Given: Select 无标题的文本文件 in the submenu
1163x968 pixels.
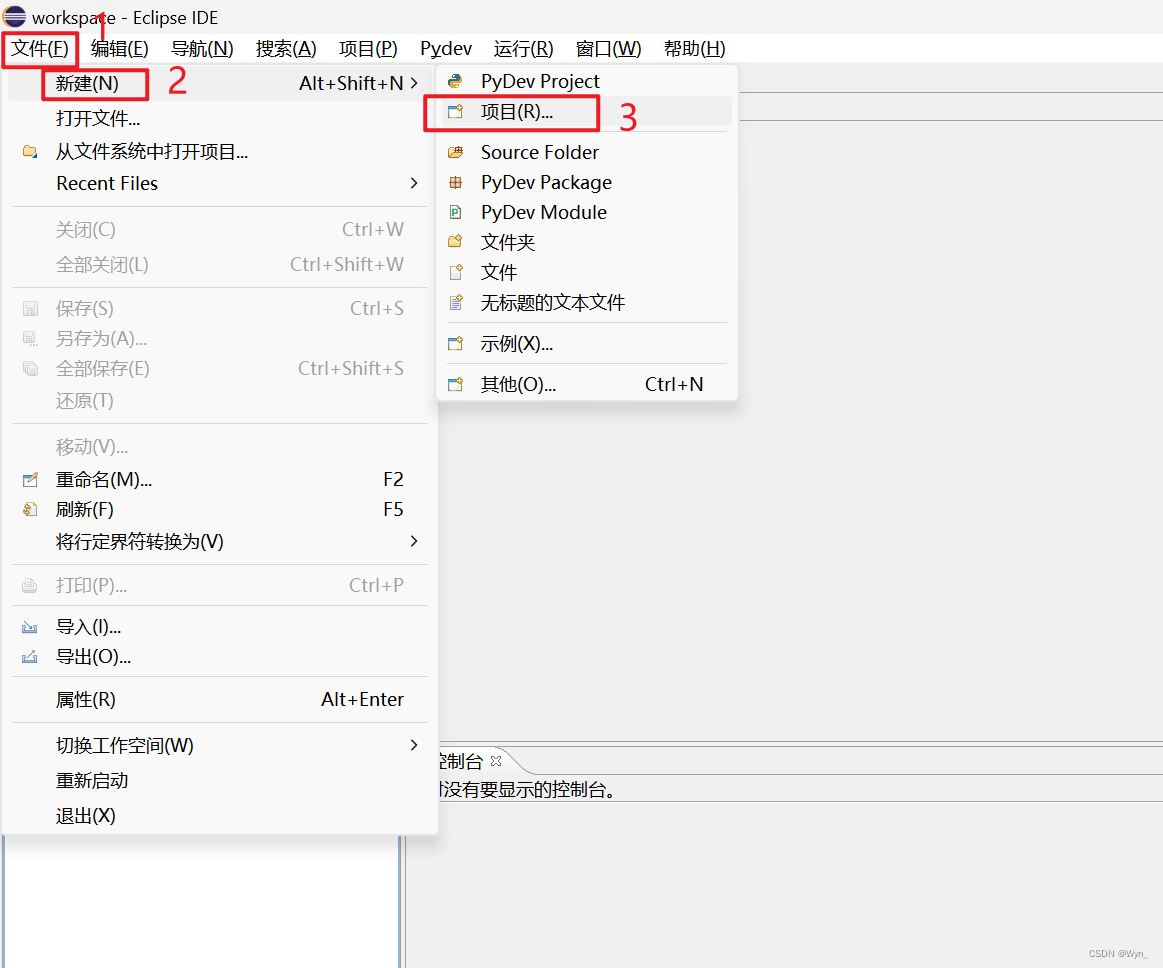Looking at the screenshot, I should pyautogui.click(x=587, y=303).
